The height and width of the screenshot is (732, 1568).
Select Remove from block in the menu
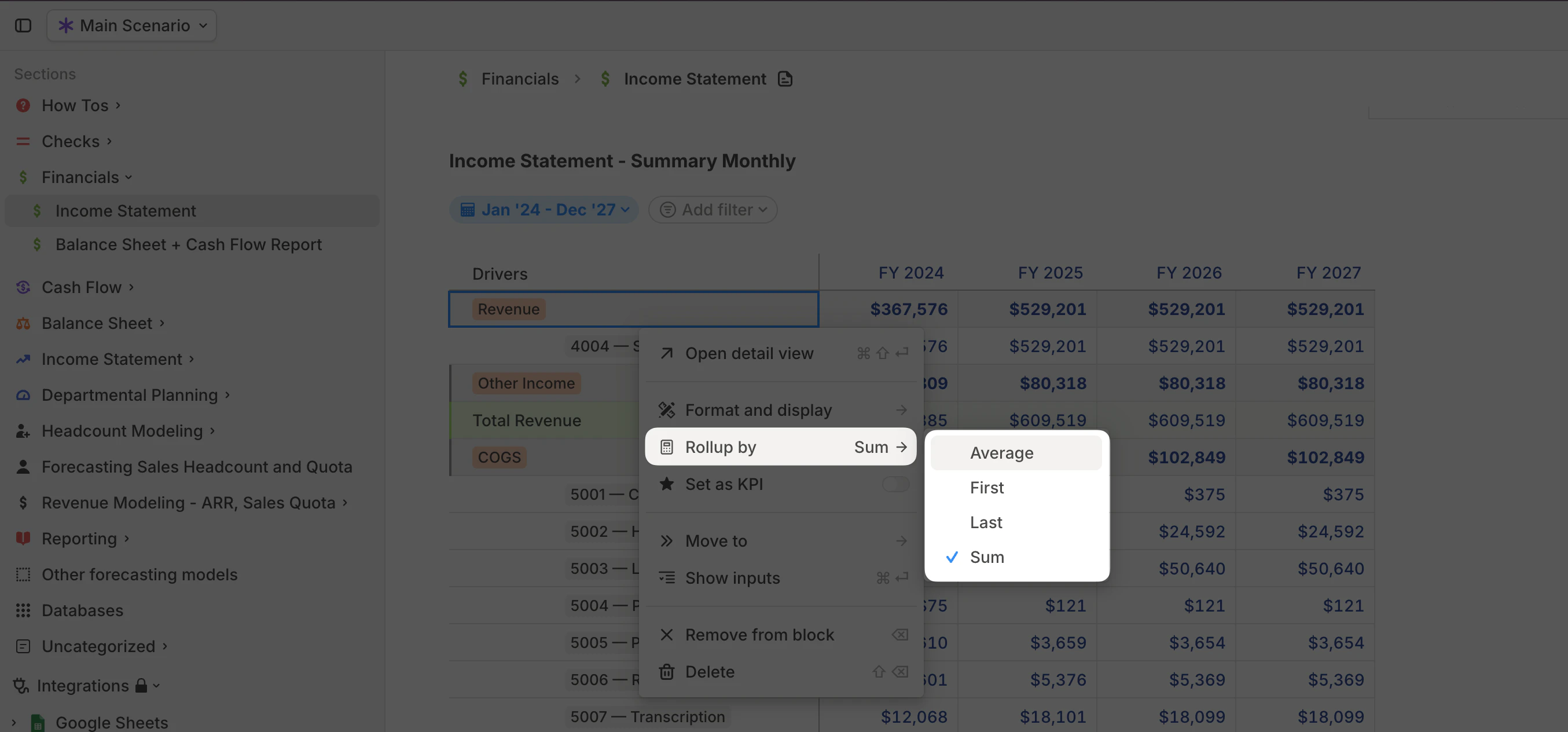tap(759, 634)
